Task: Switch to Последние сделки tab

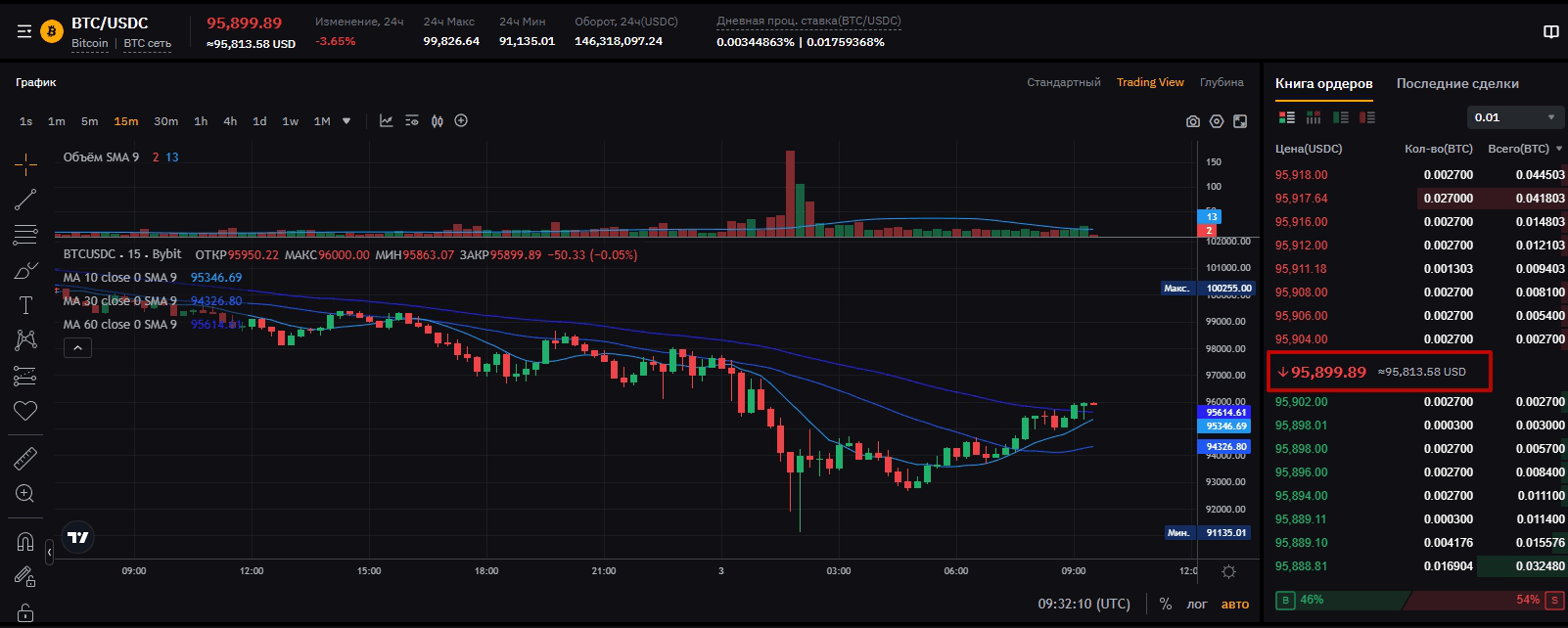Action: [x=1457, y=84]
